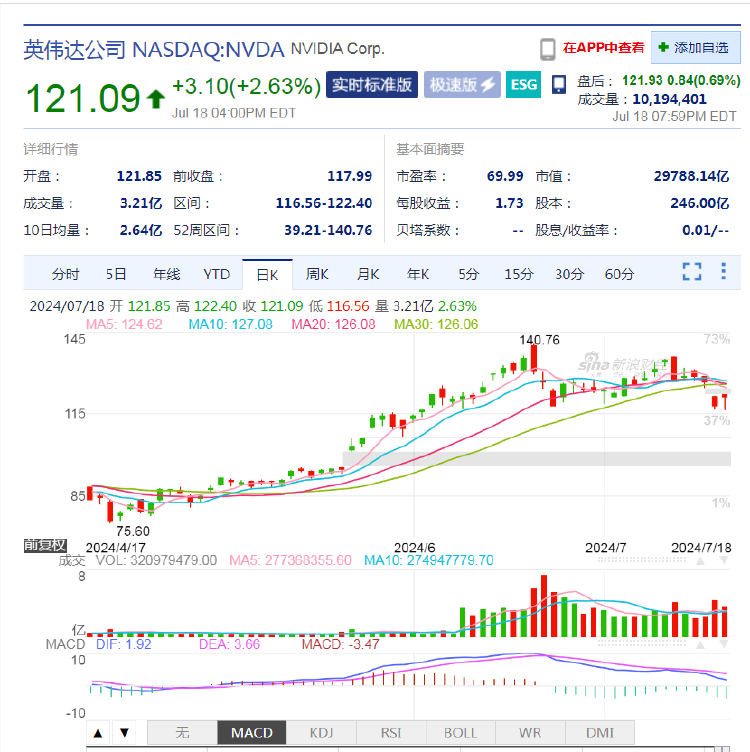
Task: Choose the MACD indicator option
Action: pyautogui.click(x=252, y=733)
